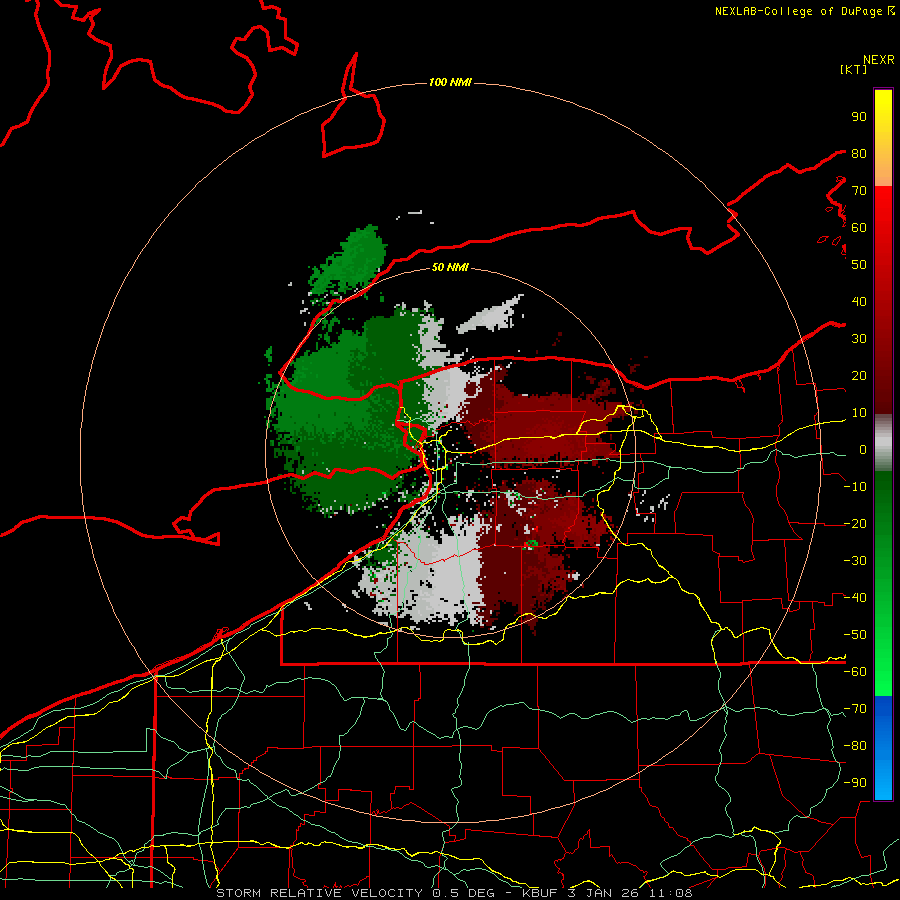The height and width of the screenshot is (900, 900).
Task: Click the -70 value on the velocity scale
Action: (855, 709)
